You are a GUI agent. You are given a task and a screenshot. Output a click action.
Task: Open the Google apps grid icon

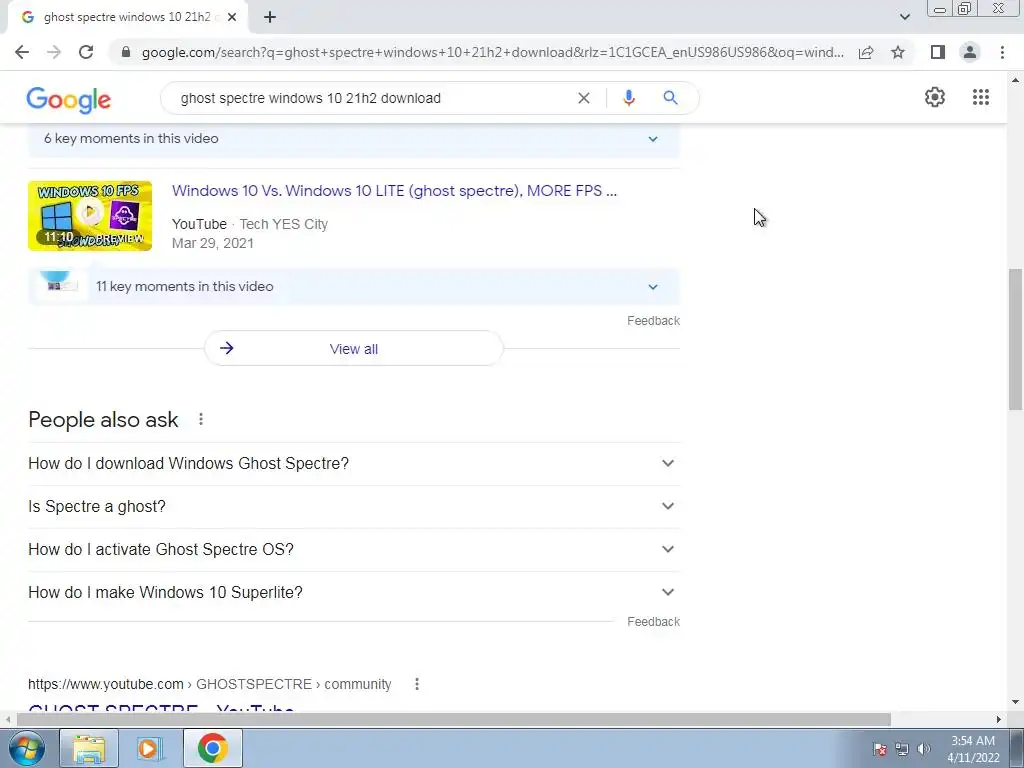[x=980, y=97]
